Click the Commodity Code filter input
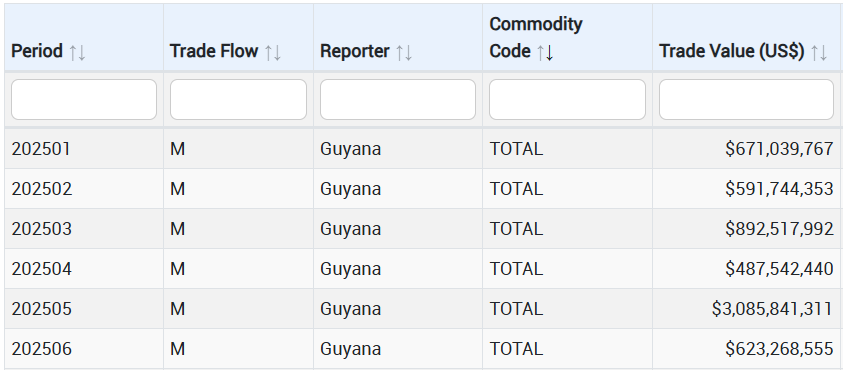This screenshot has width=843, height=370. pyautogui.click(x=567, y=99)
